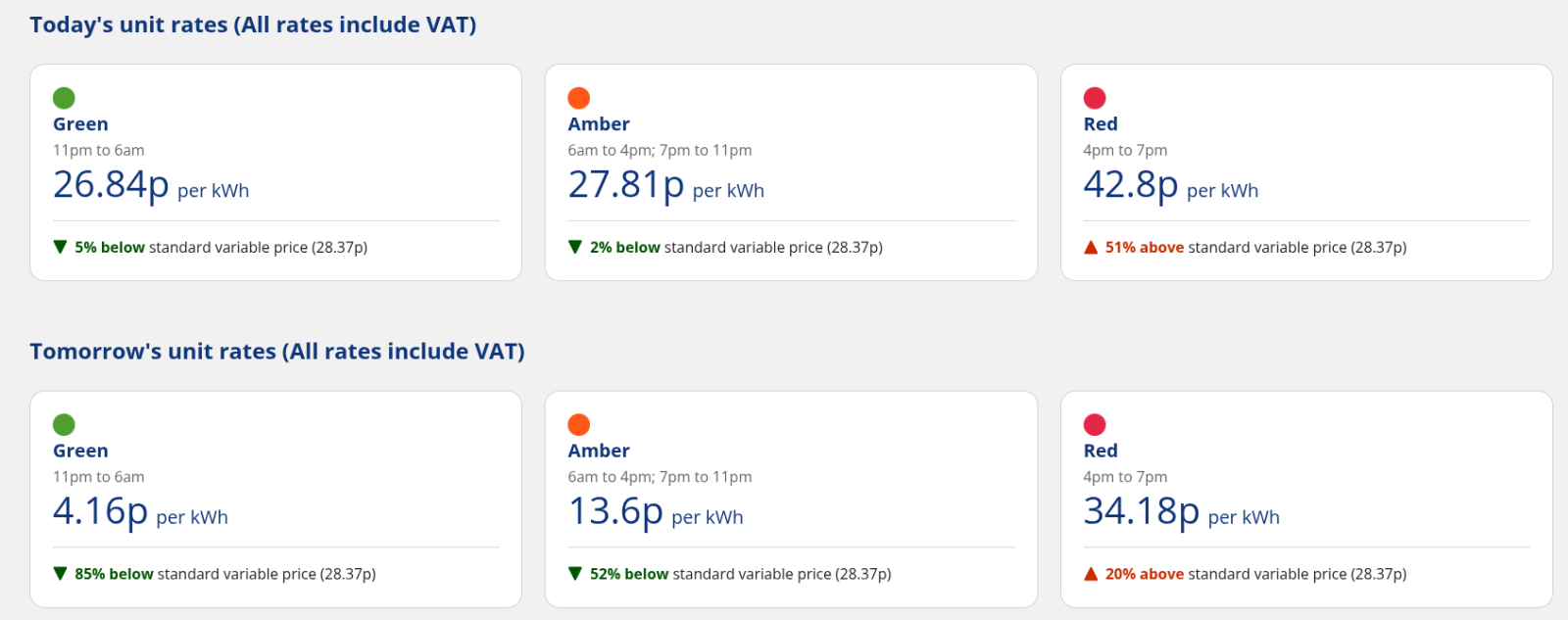Click the red circle in tomorrow's Red card

click(1095, 424)
